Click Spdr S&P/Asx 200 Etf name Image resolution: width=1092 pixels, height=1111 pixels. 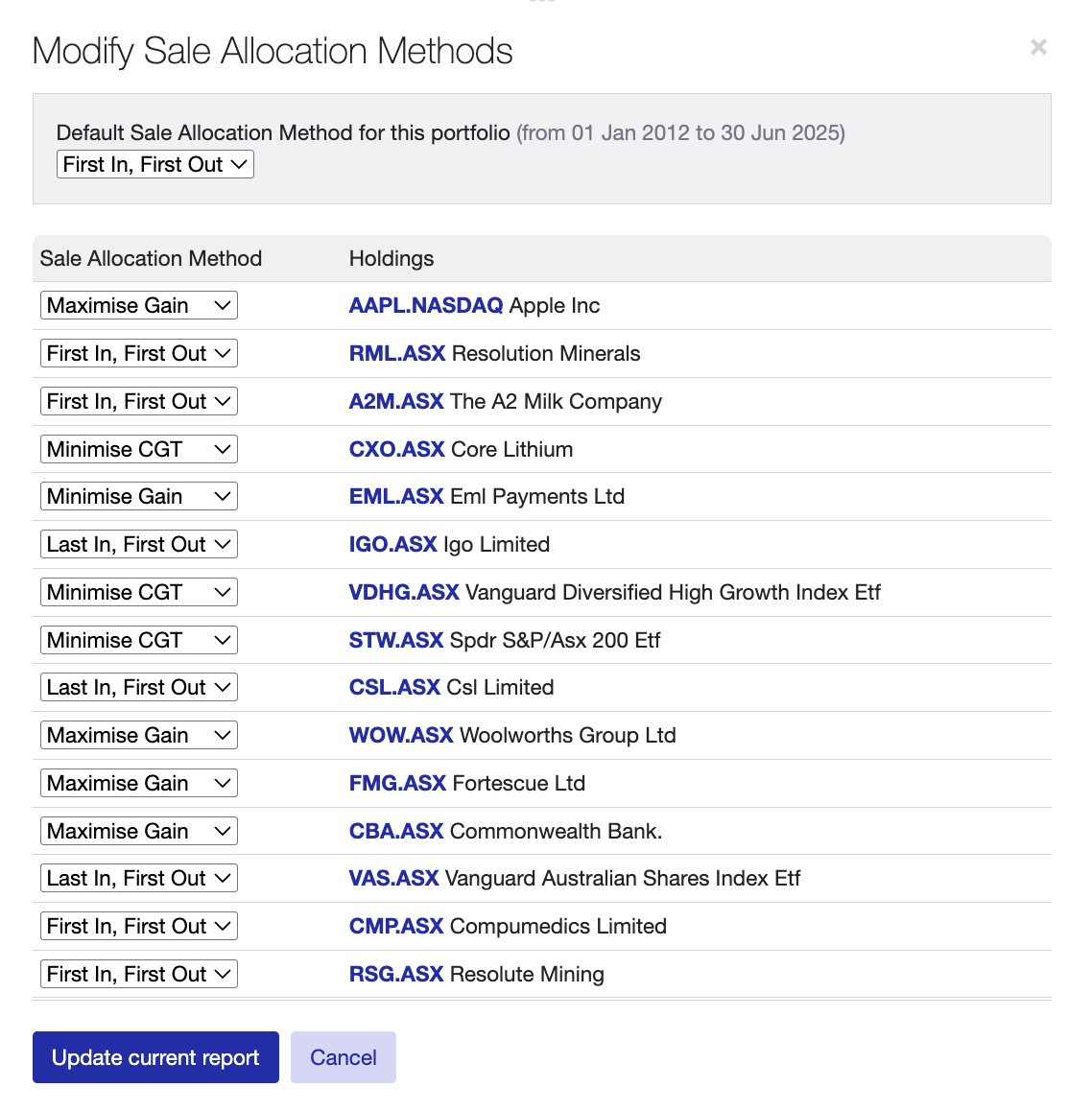(x=555, y=640)
